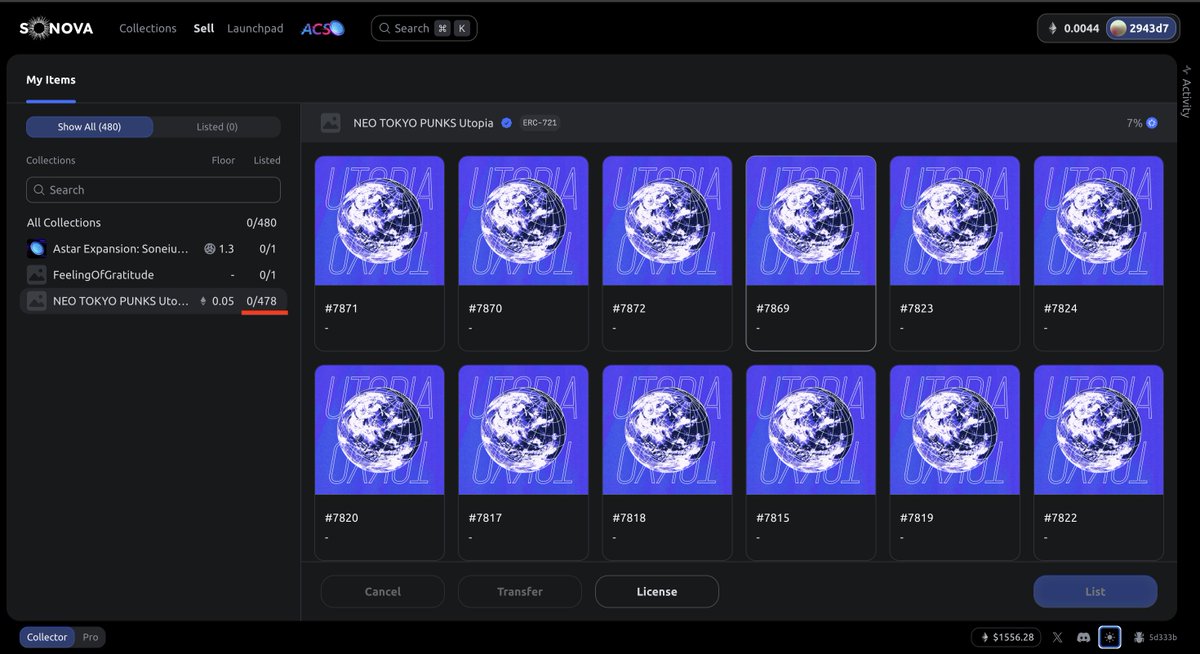Click the Cancel button
Image resolution: width=1200 pixels, height=654 pixels.
point(382,591)
